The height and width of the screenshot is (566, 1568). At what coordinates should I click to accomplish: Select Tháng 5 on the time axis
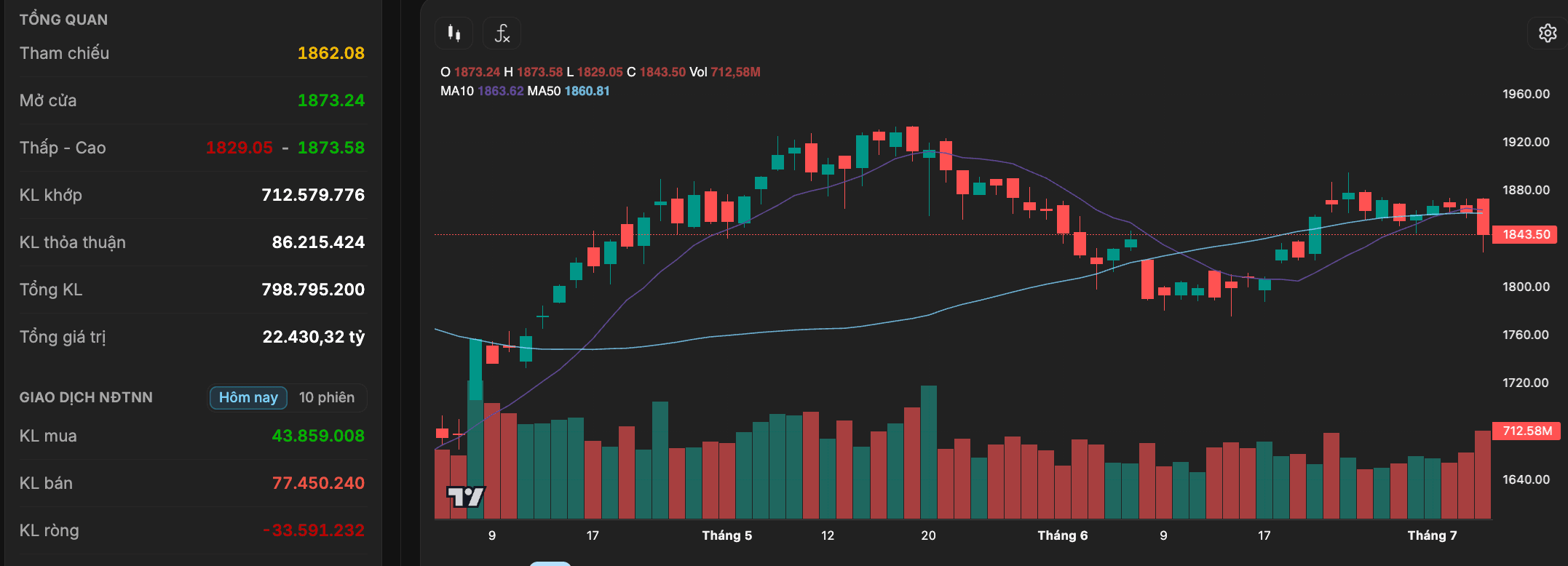point(726,535)
